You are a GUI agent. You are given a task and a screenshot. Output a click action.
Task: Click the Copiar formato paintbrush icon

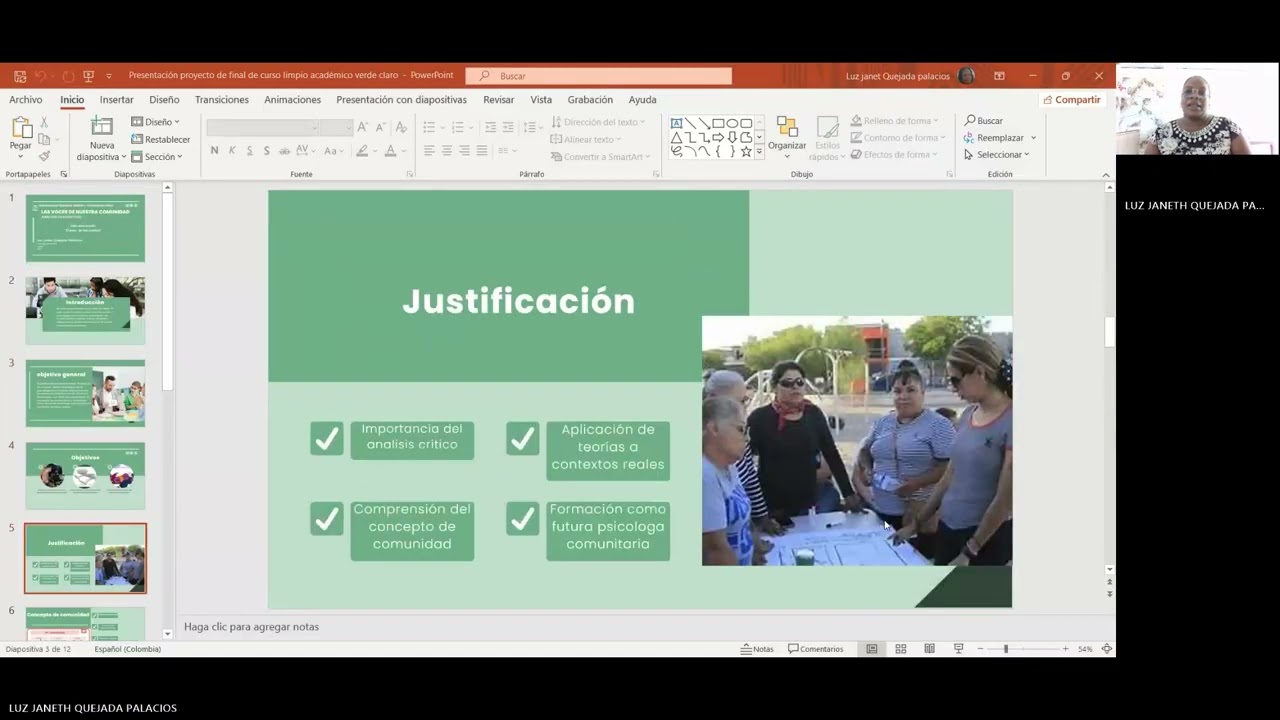pos(44,156)
